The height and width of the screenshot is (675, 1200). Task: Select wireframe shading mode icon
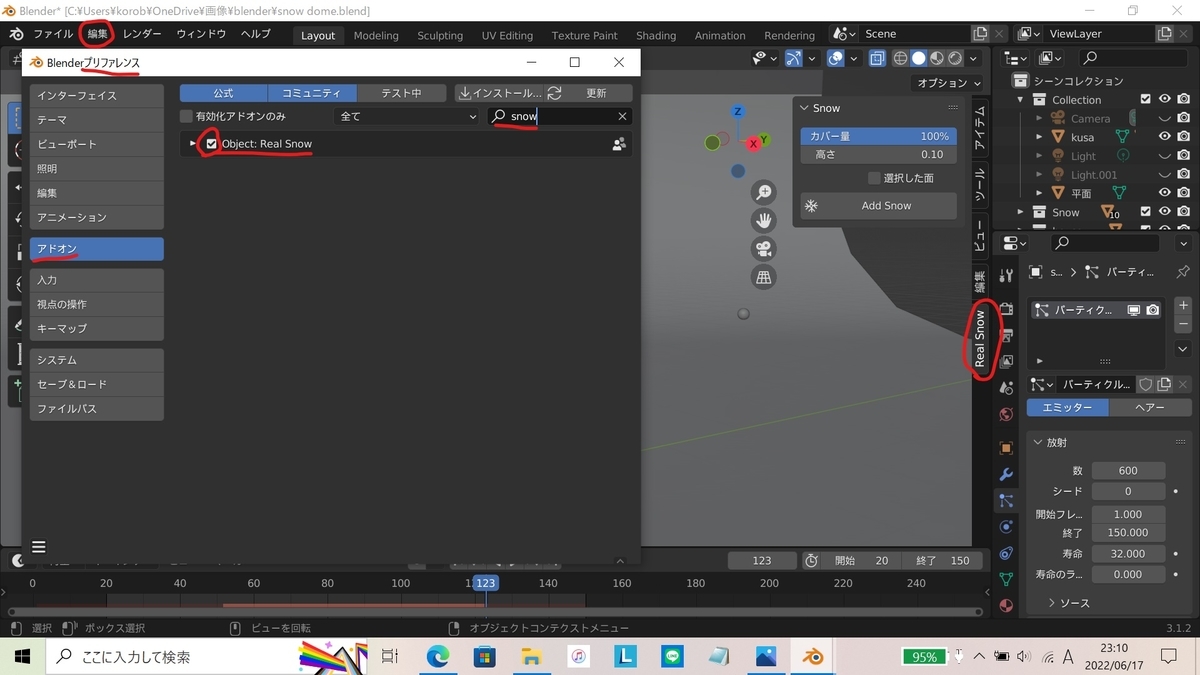pos(900,59)
